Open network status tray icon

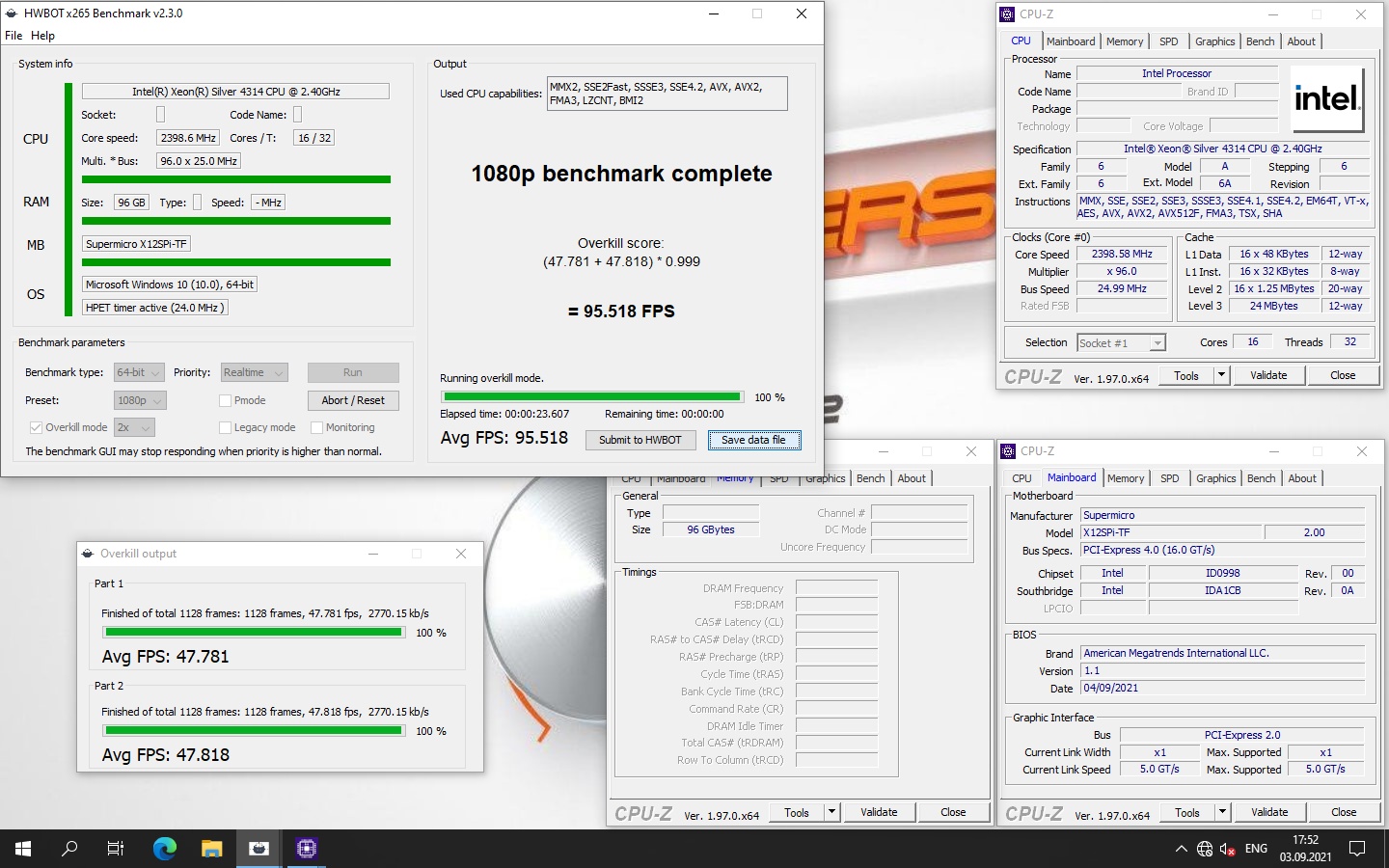[1205, 849]
